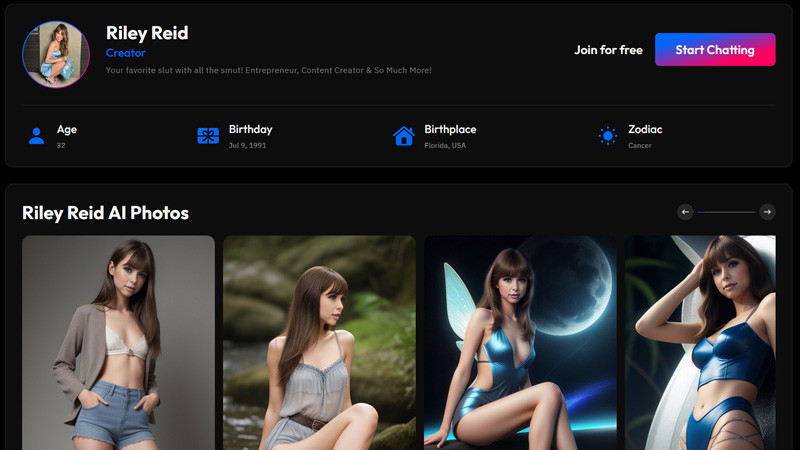Screen dimensions: 800x450
Task: Click the circular profile avatar picture
Action: (x=56, y=54)
